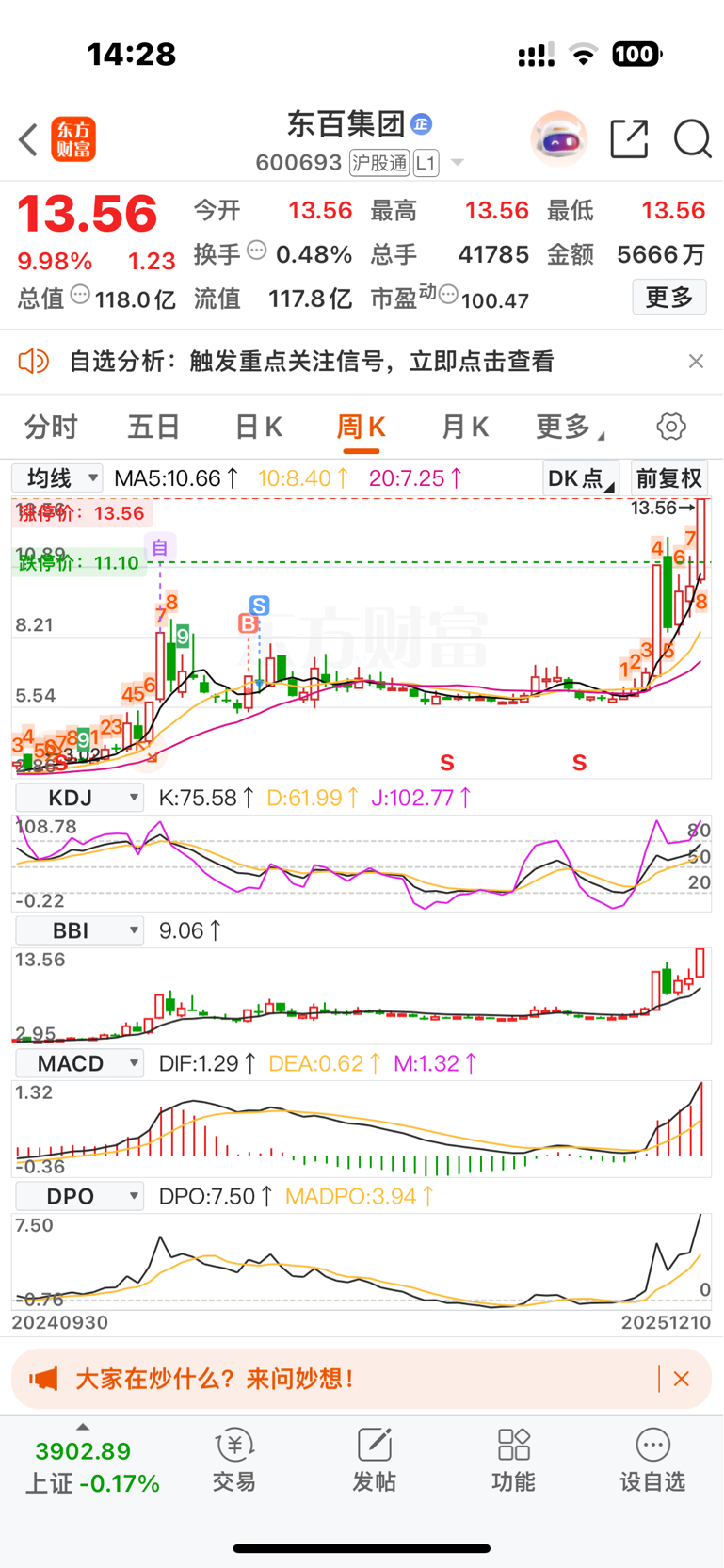Tap the 20251210 end date label
The height and width of the screenshot is (1568, 724).
tap(666, 1322)
